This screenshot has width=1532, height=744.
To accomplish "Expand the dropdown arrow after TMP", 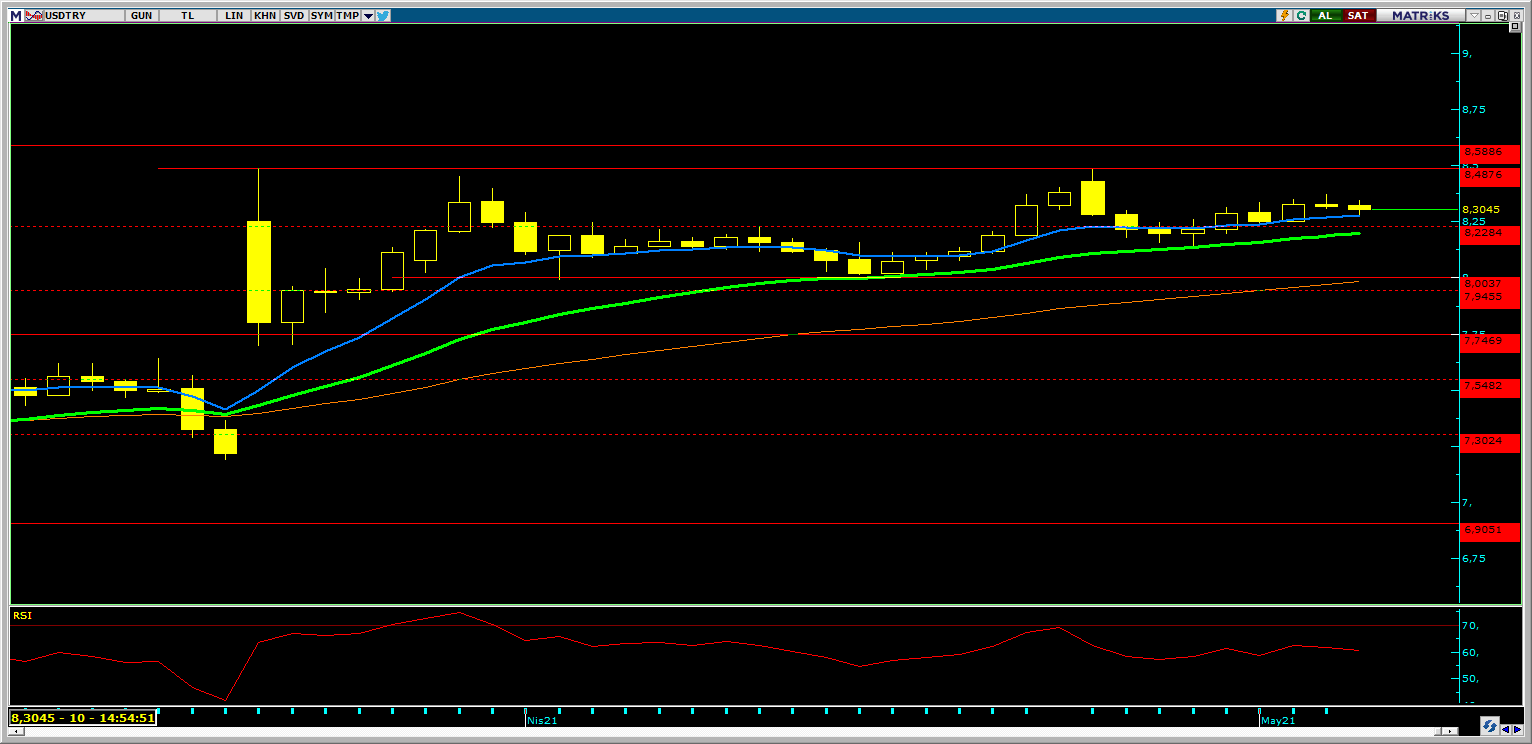I will 368,16.
